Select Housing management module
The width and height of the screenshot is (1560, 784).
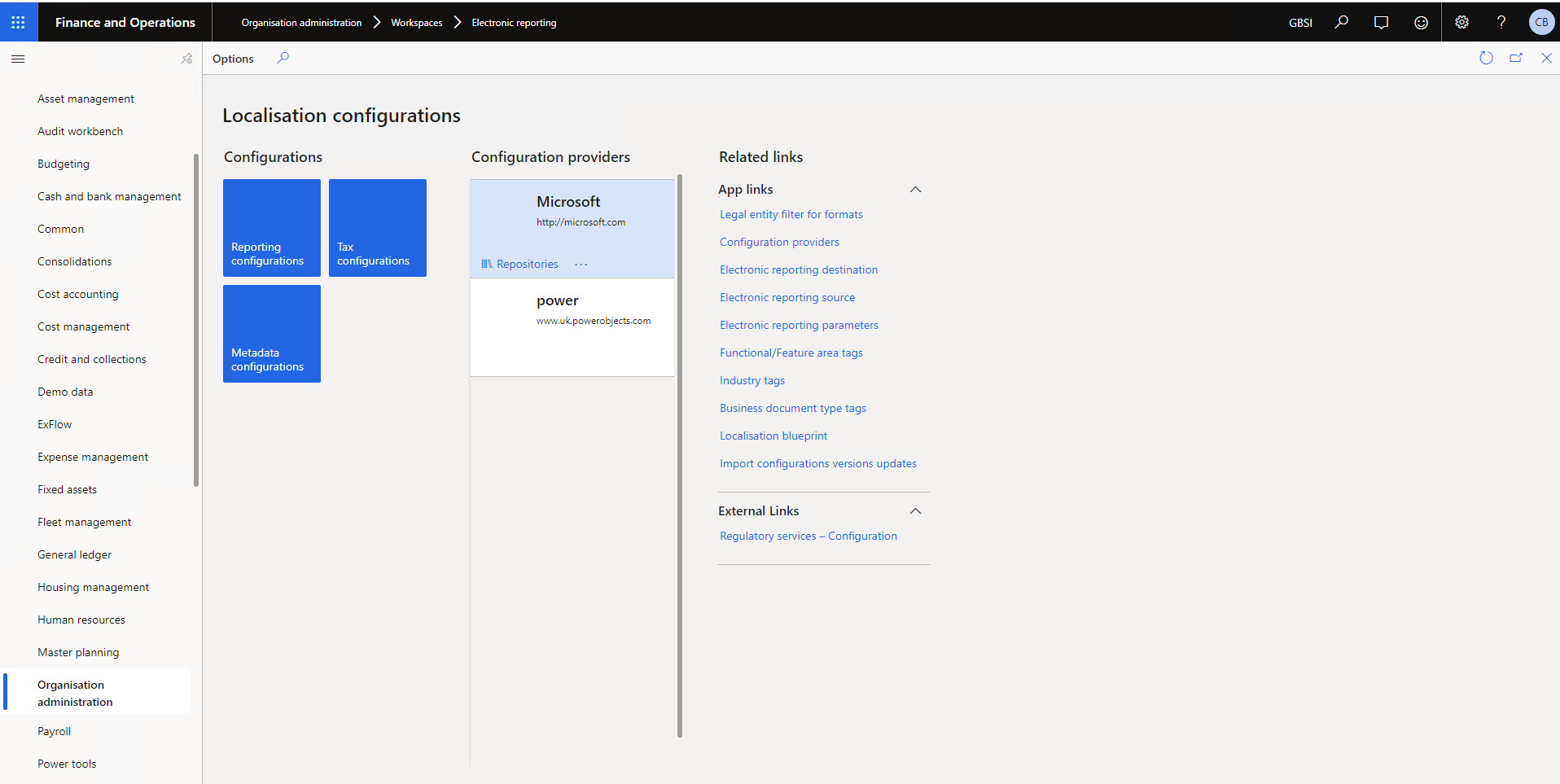(x=93, y=587)
